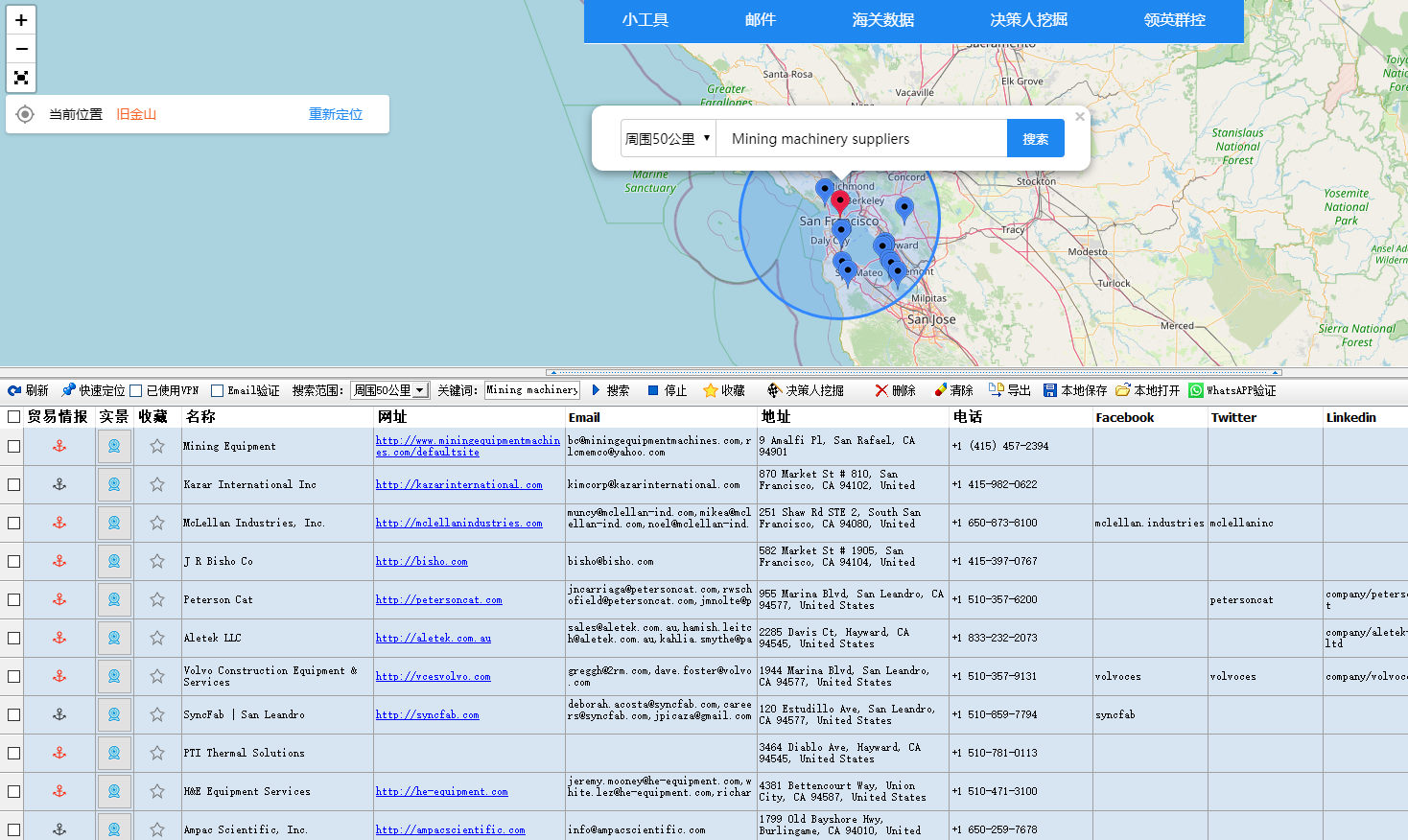Switch to 决策人挖掘 tab
Screen dimensions: 1408x840
[1028, 20]
